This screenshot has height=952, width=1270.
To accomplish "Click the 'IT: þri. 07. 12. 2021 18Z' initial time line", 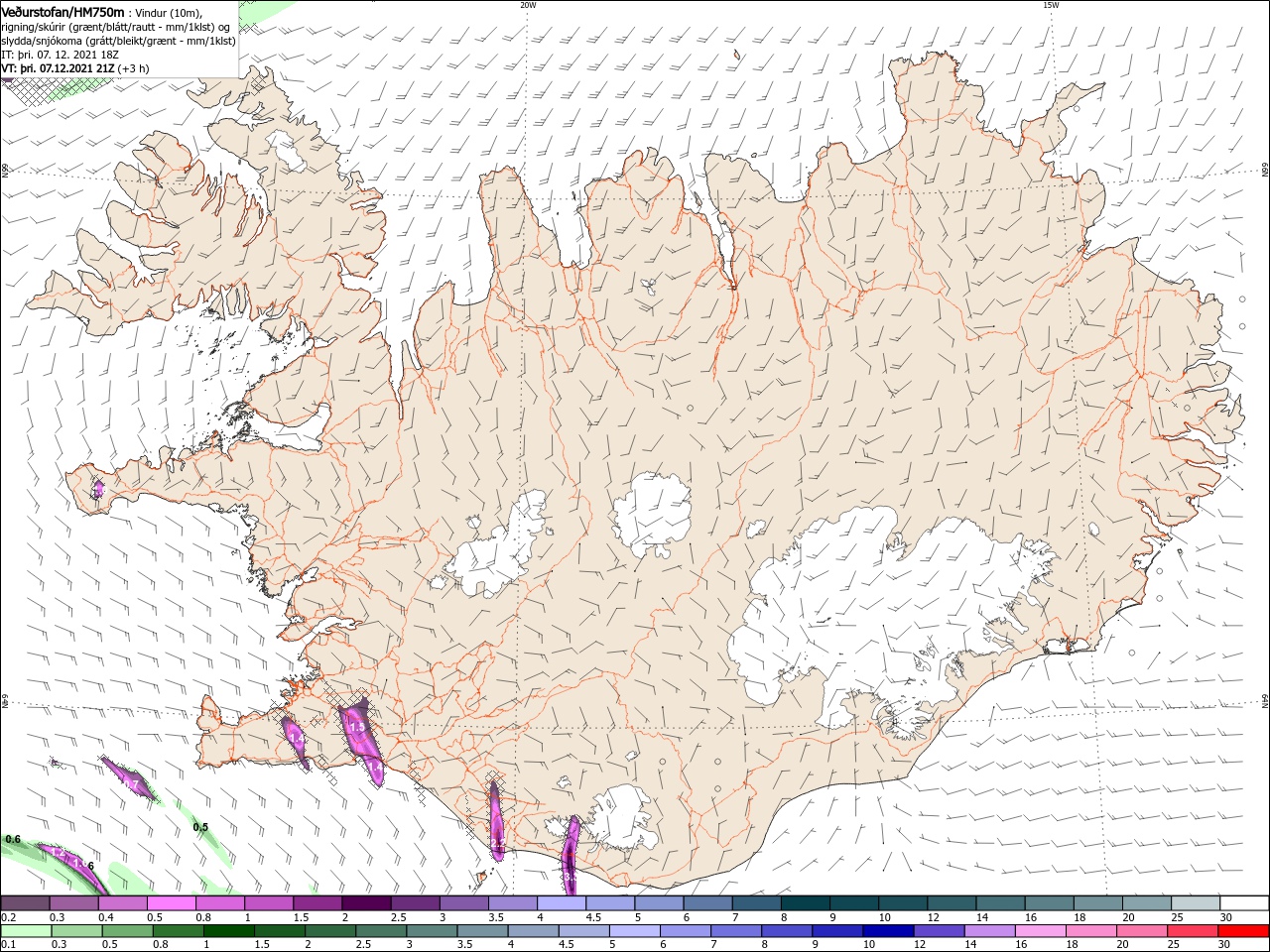I will click(61, 55).
